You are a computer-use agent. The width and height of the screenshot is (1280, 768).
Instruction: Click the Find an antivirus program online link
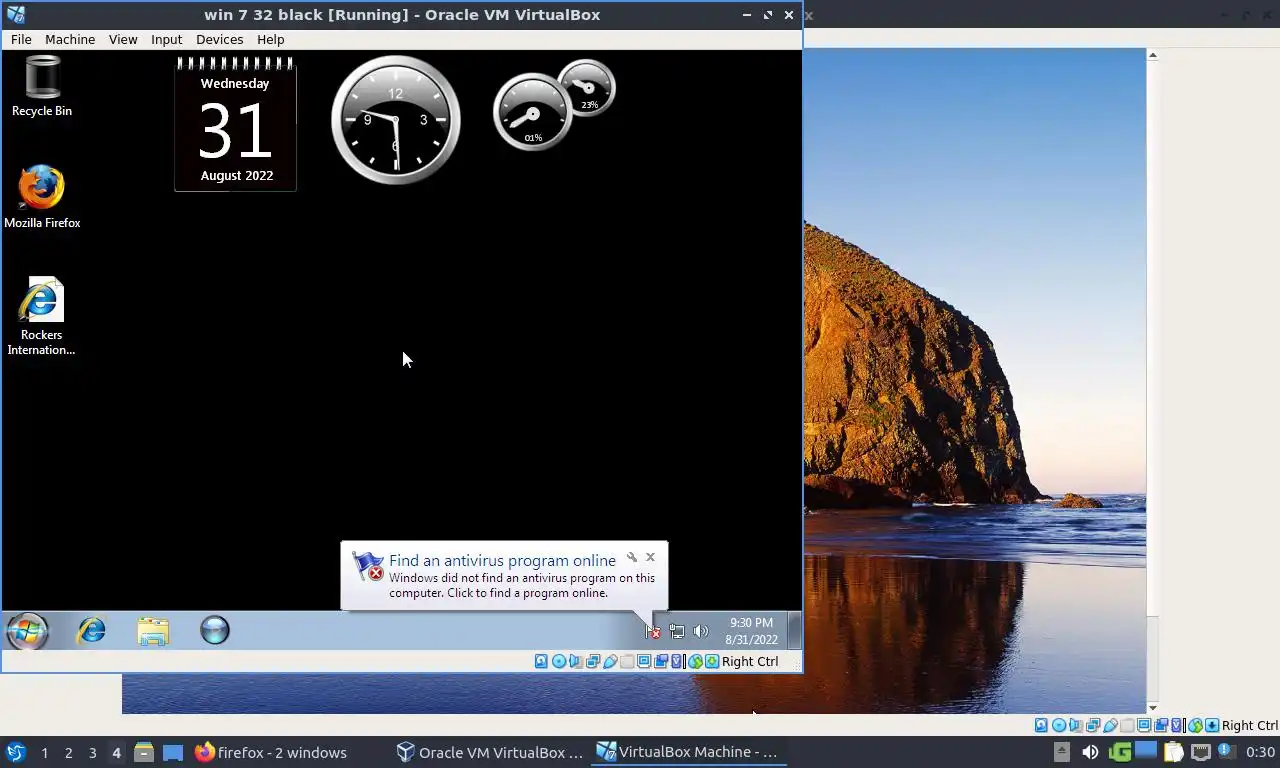coord(502,560)
